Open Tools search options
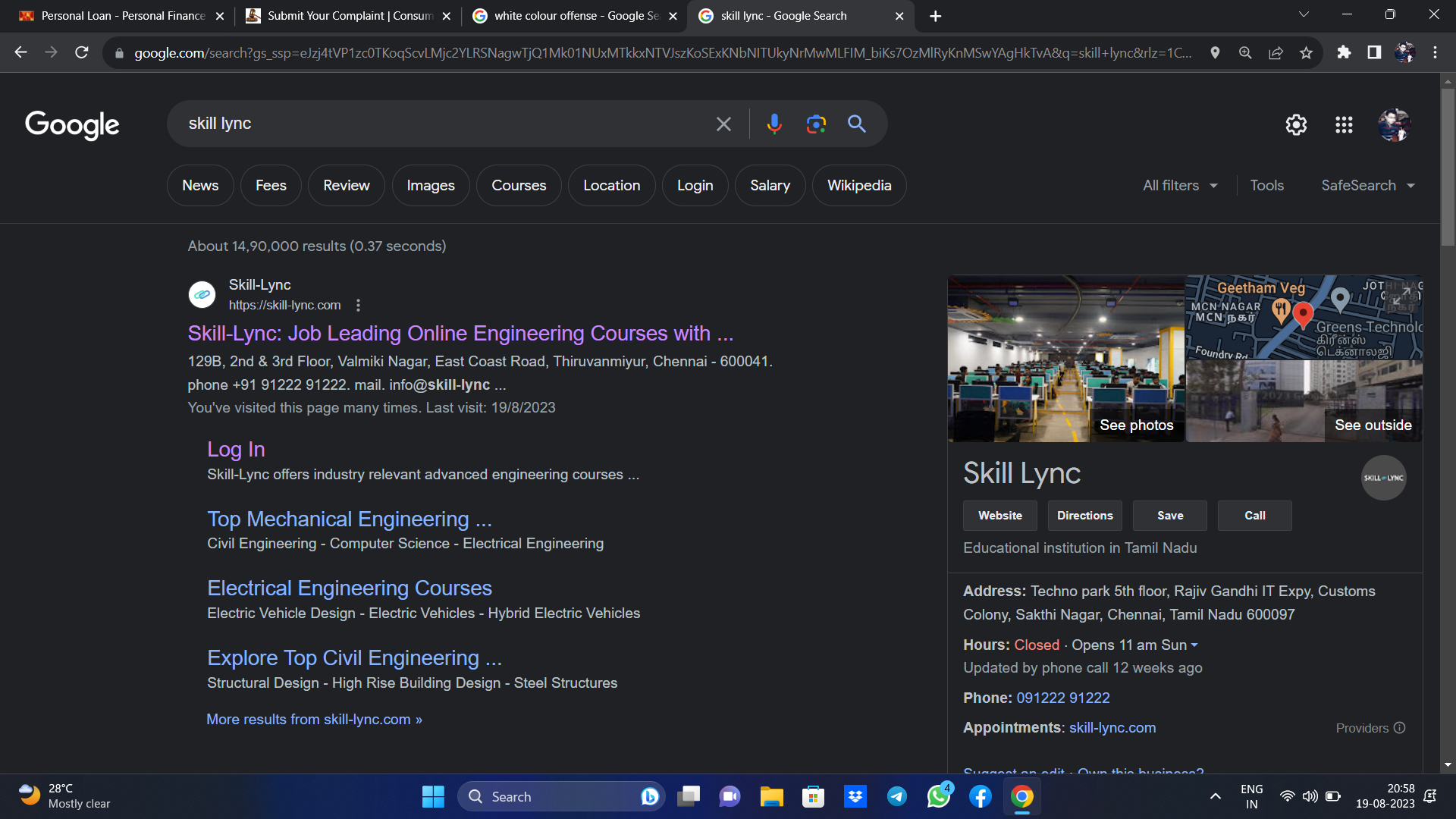1456x819 pixels. coord(1266,185)
